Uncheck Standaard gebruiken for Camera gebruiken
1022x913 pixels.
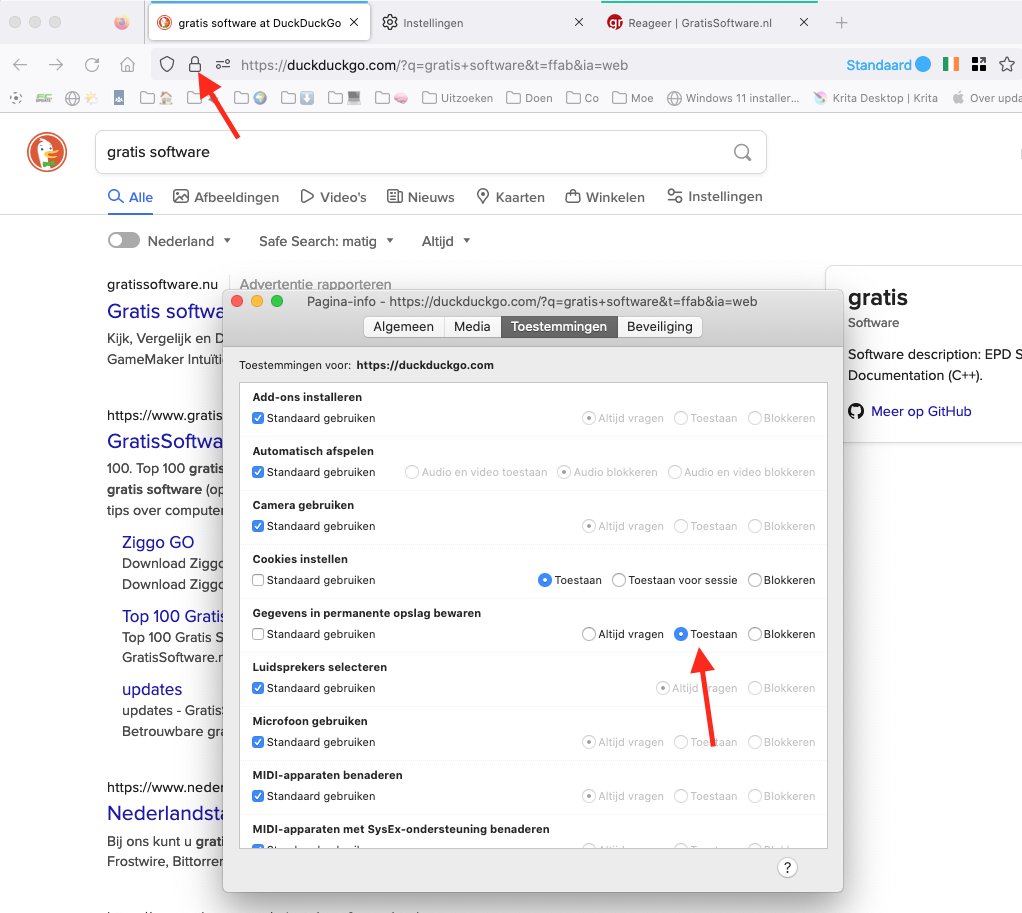[x=258, y=526]
